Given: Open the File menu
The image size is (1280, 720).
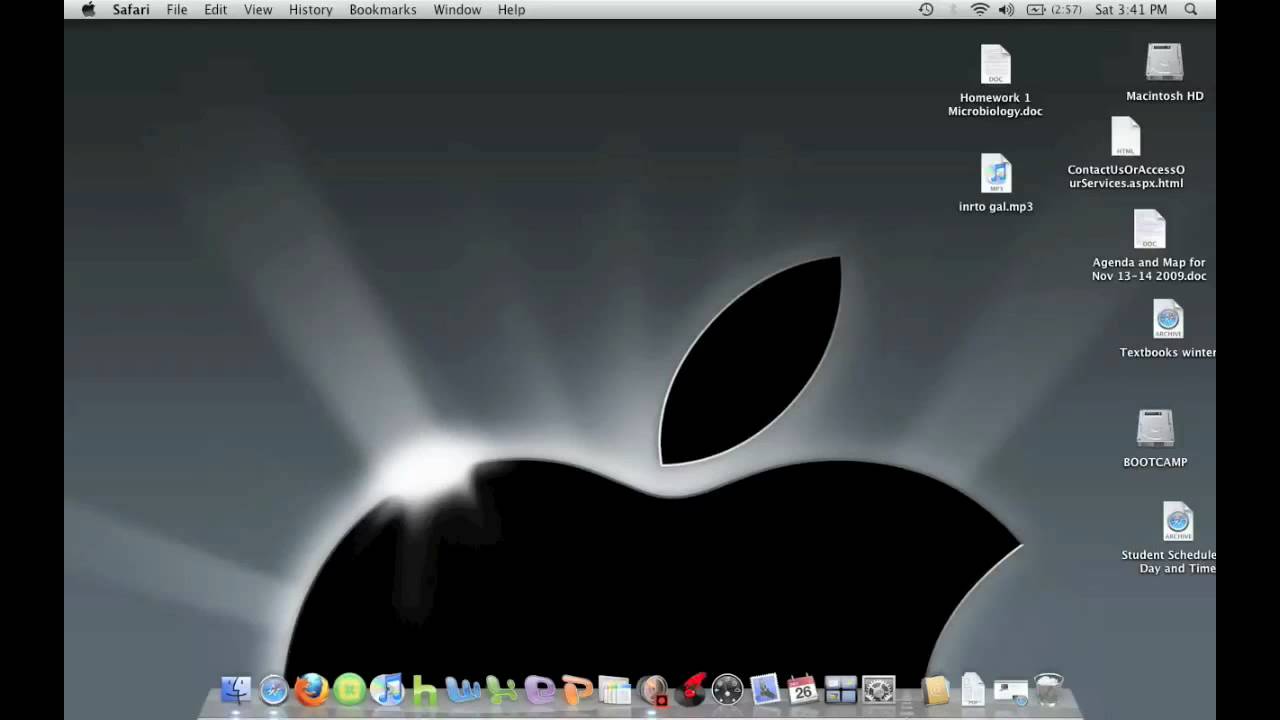Looking at the screenshot, I should coord(177,9).
